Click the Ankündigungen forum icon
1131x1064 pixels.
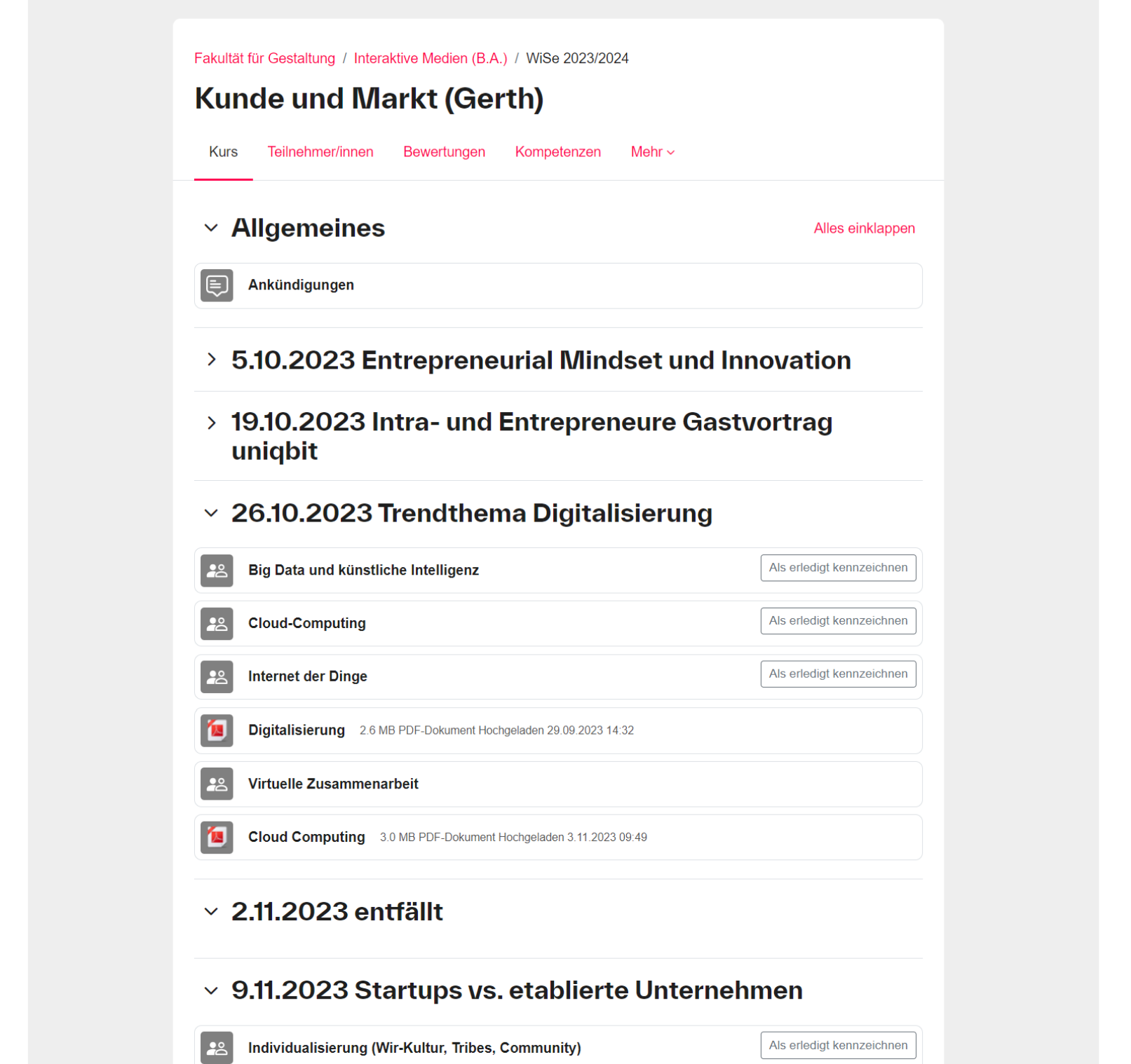click(x=217, y=286)
